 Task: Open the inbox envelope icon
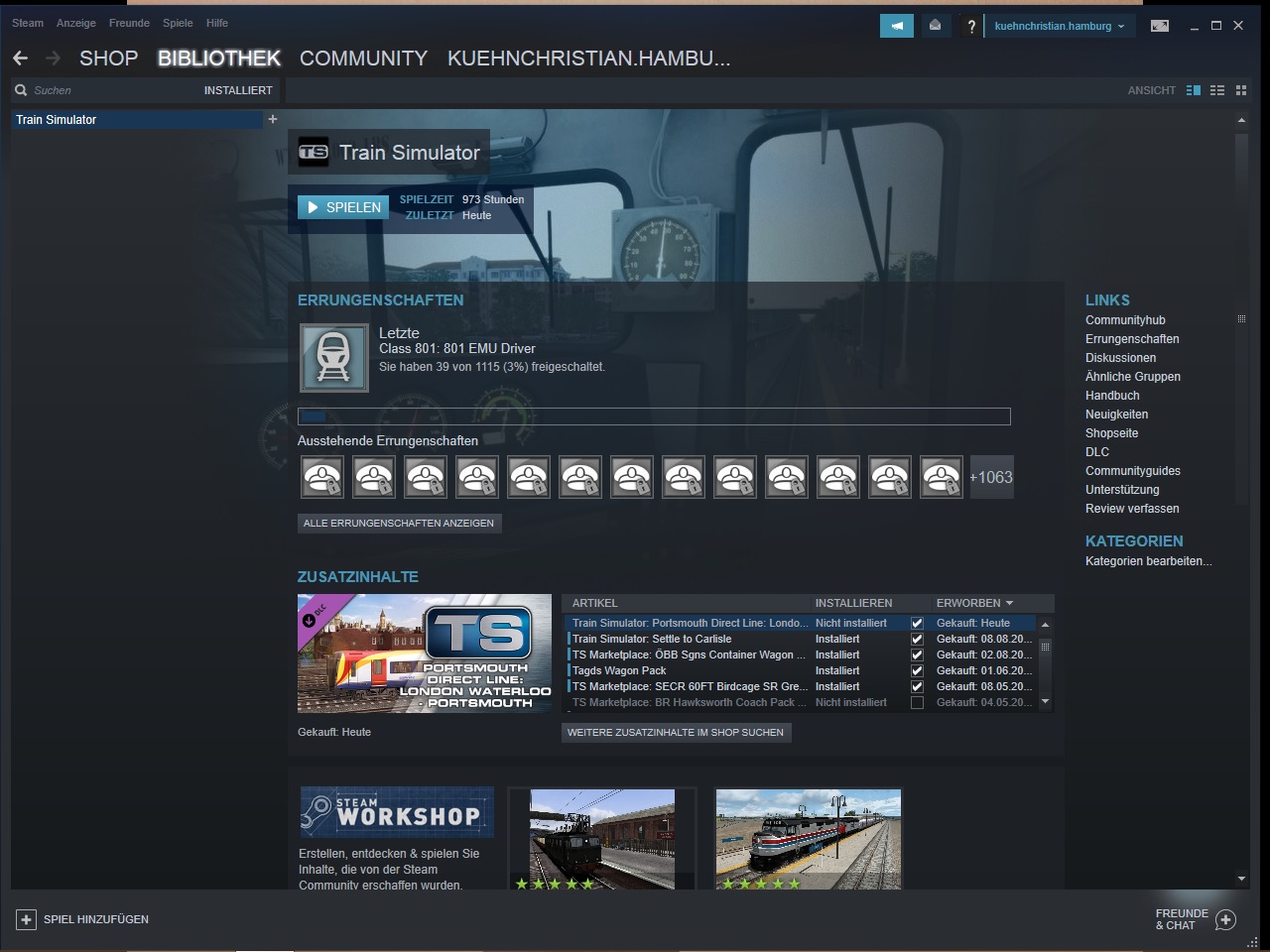point(935,26)
